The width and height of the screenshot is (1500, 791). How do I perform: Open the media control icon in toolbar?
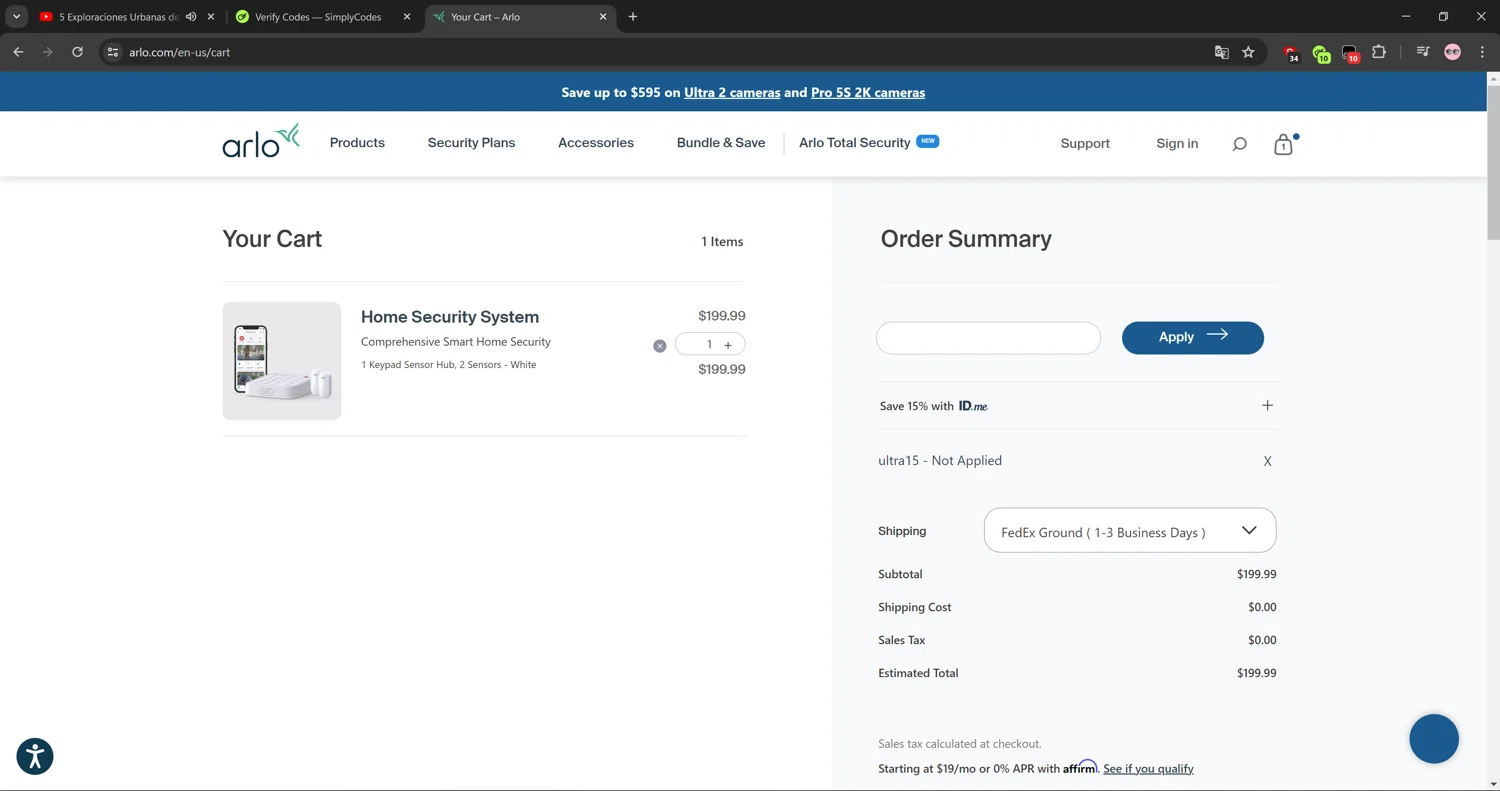click(1423, 52)
